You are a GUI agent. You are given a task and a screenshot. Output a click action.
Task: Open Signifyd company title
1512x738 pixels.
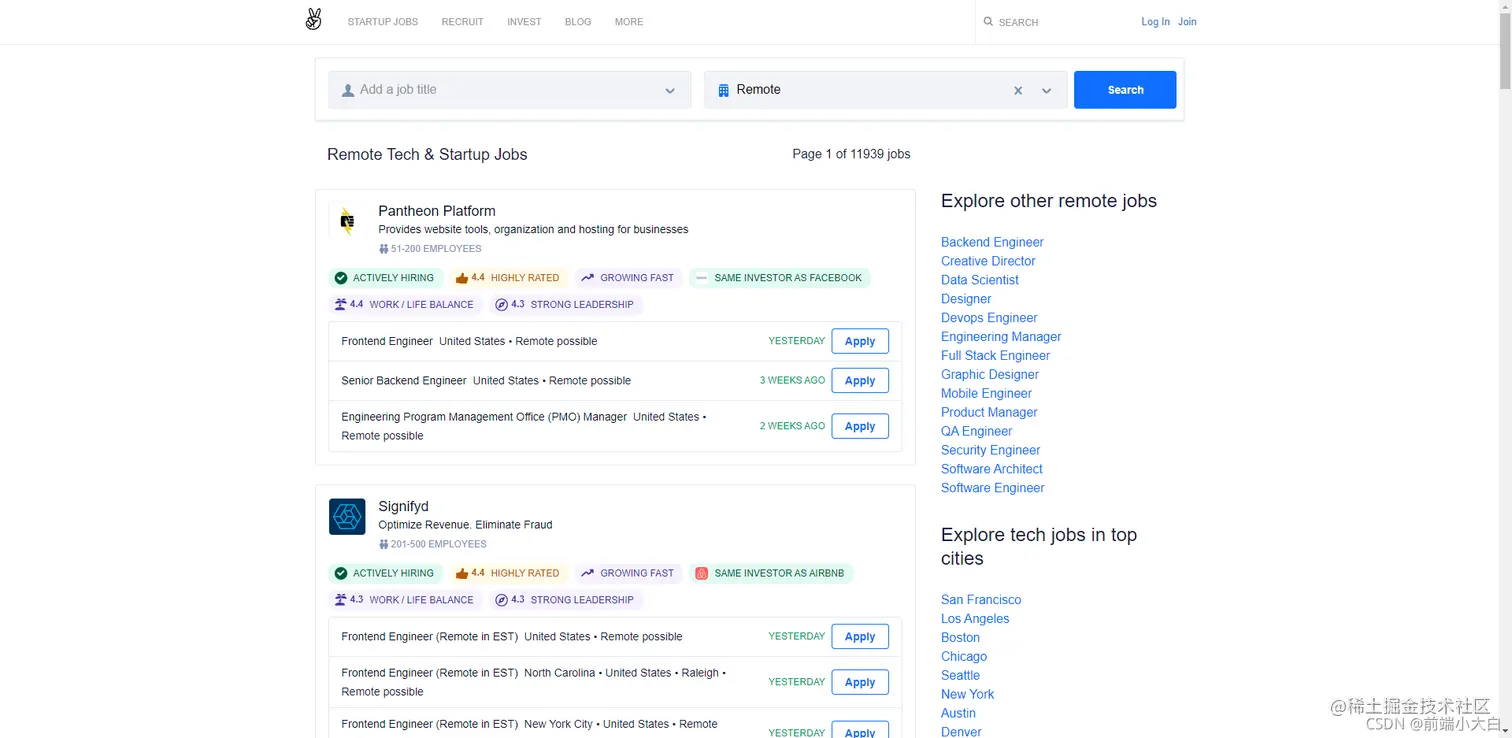(403, 507)
